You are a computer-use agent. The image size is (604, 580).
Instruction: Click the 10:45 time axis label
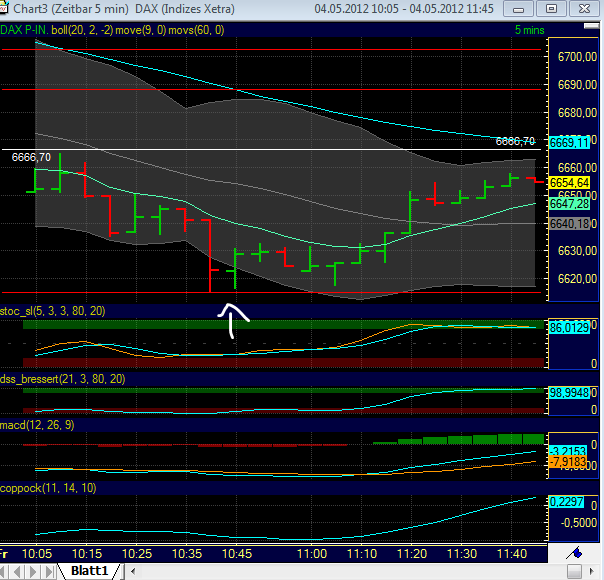[x=237, y=554]
